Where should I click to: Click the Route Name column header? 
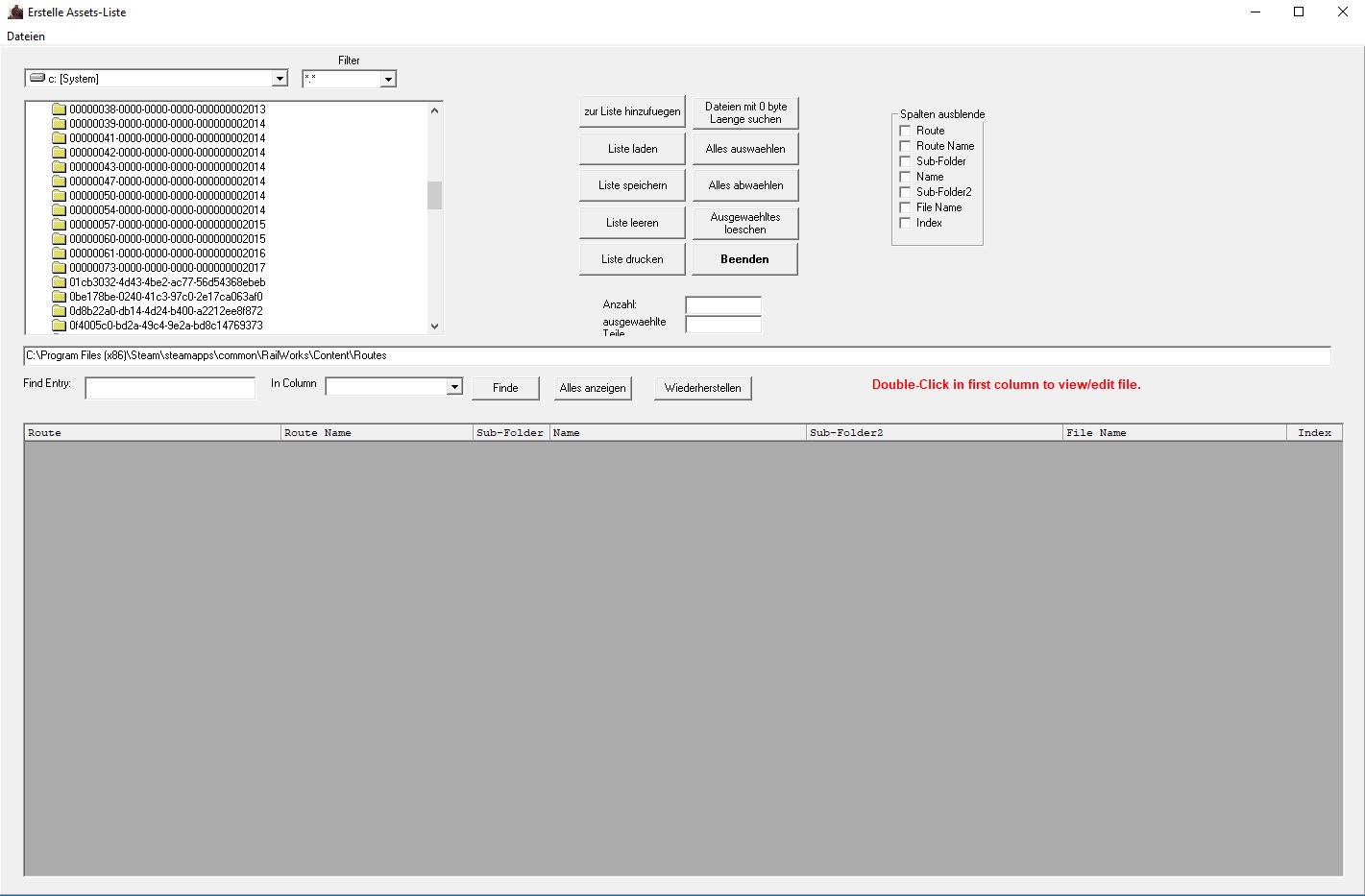[x=378, y=433]
